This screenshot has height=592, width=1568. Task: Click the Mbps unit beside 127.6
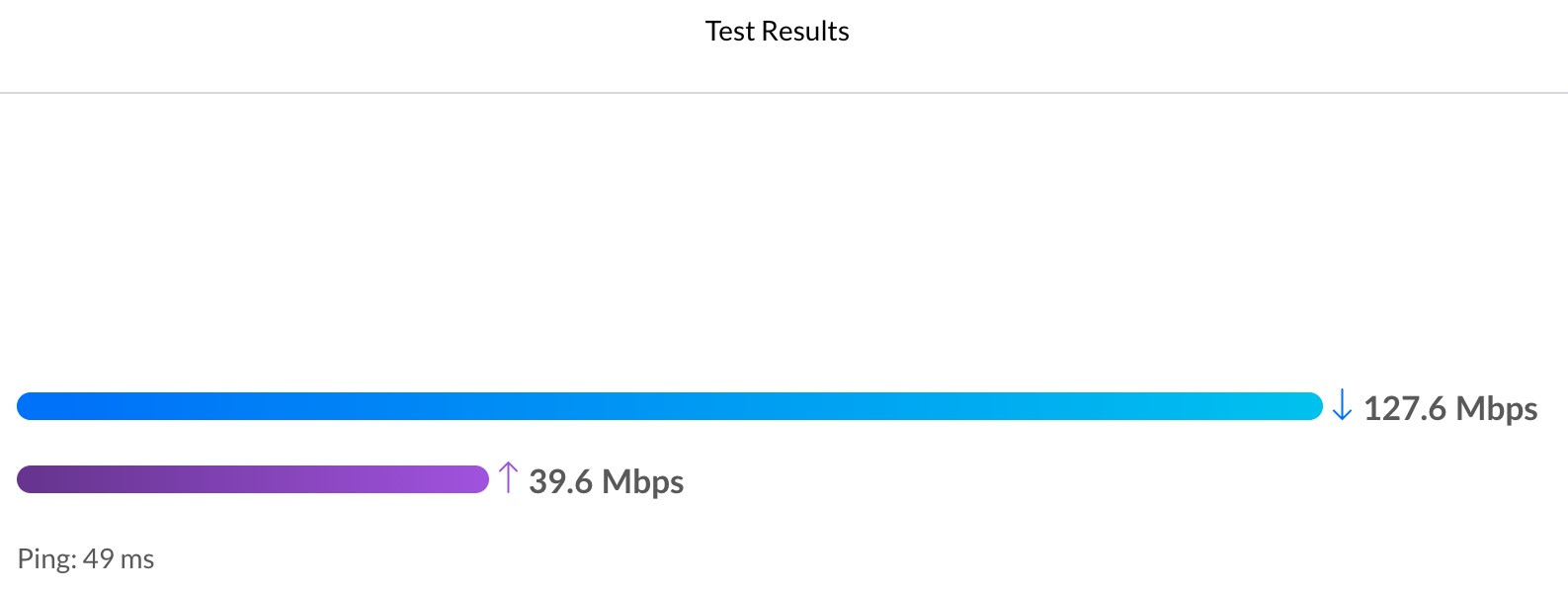click(x=1497, y=408)
